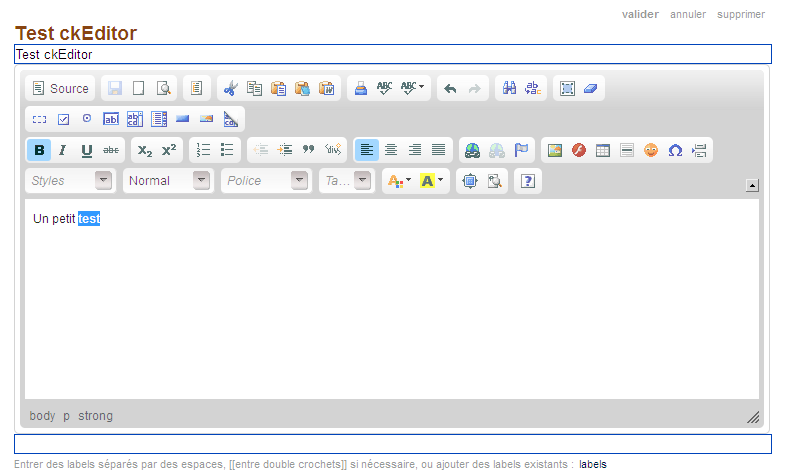Image resolution: width=788 pixels, height=476 pixels.
Task: Insert a form Button
Action: pos(182,119)
